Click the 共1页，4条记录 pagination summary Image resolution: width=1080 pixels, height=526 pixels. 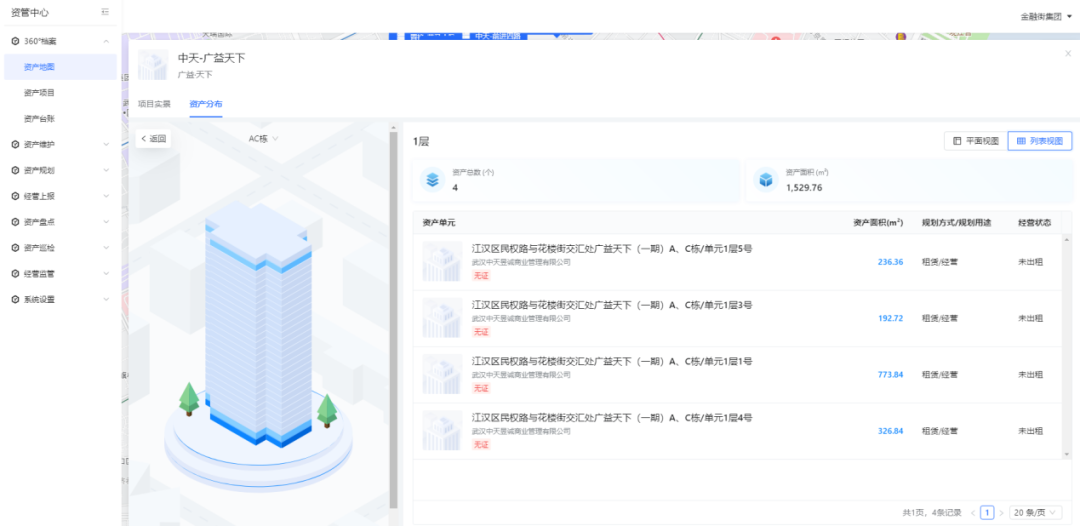(932, 512)
